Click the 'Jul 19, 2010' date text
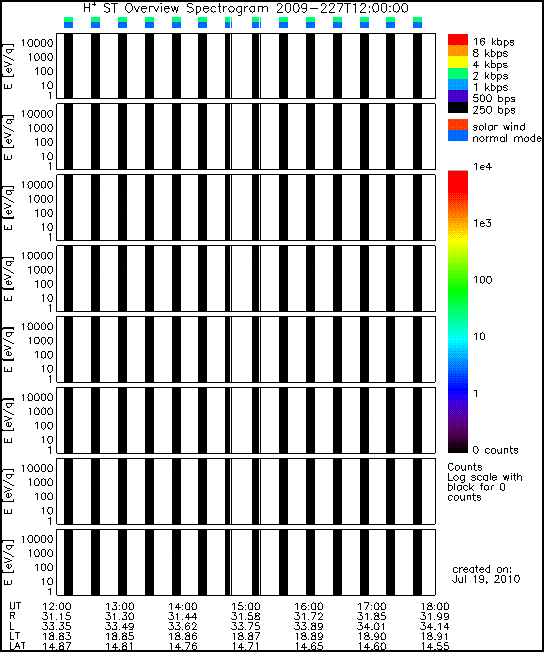The width and height of the screenshot is (544, 652). click(486, 579)
